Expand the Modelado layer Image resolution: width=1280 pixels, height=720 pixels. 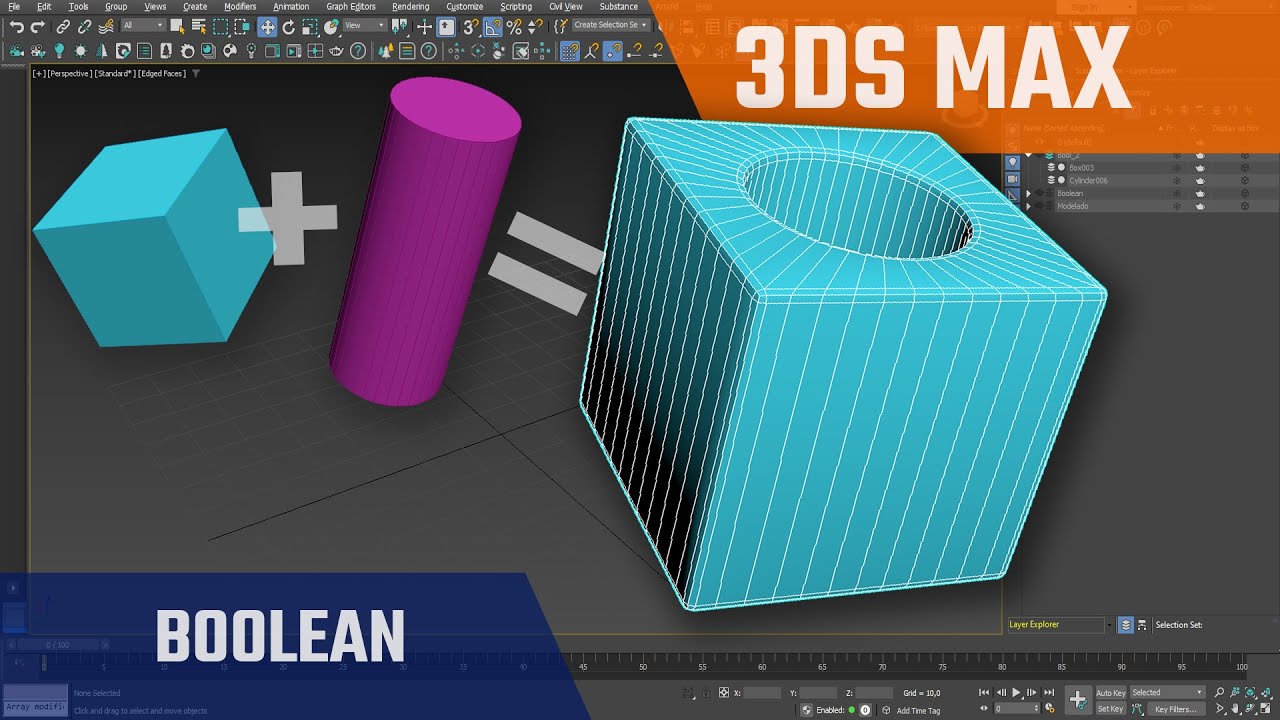point(1028,205)
